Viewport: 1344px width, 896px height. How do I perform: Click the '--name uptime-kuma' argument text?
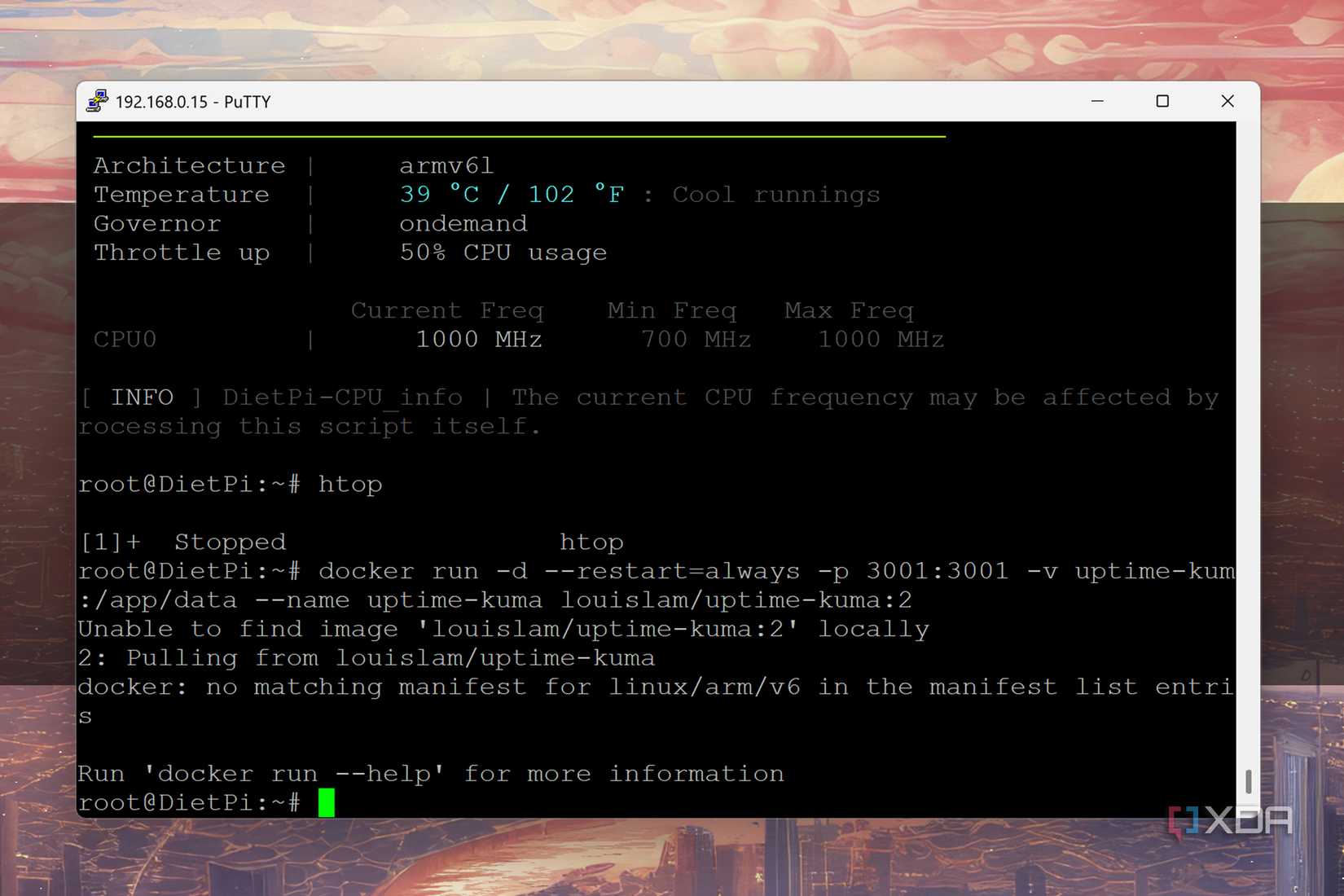[398, 600]
